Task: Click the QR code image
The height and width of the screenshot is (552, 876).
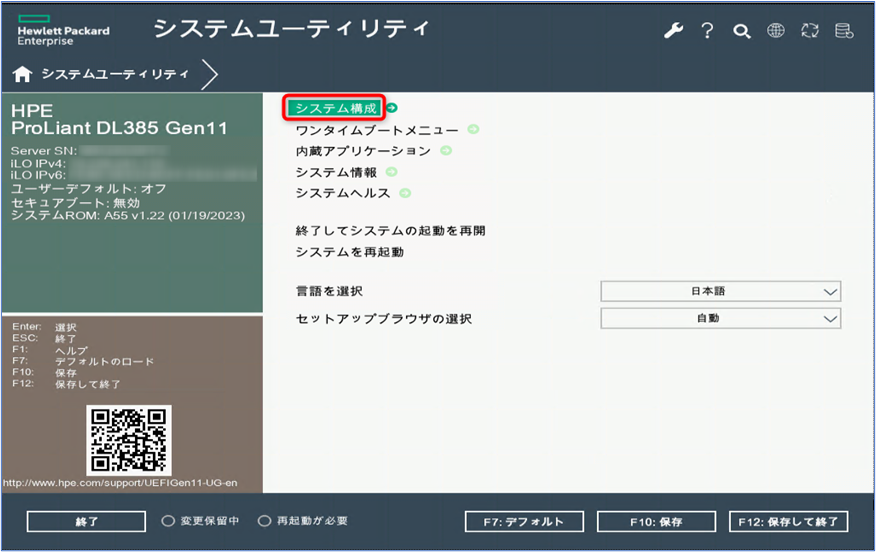Action: coord(129,440)
